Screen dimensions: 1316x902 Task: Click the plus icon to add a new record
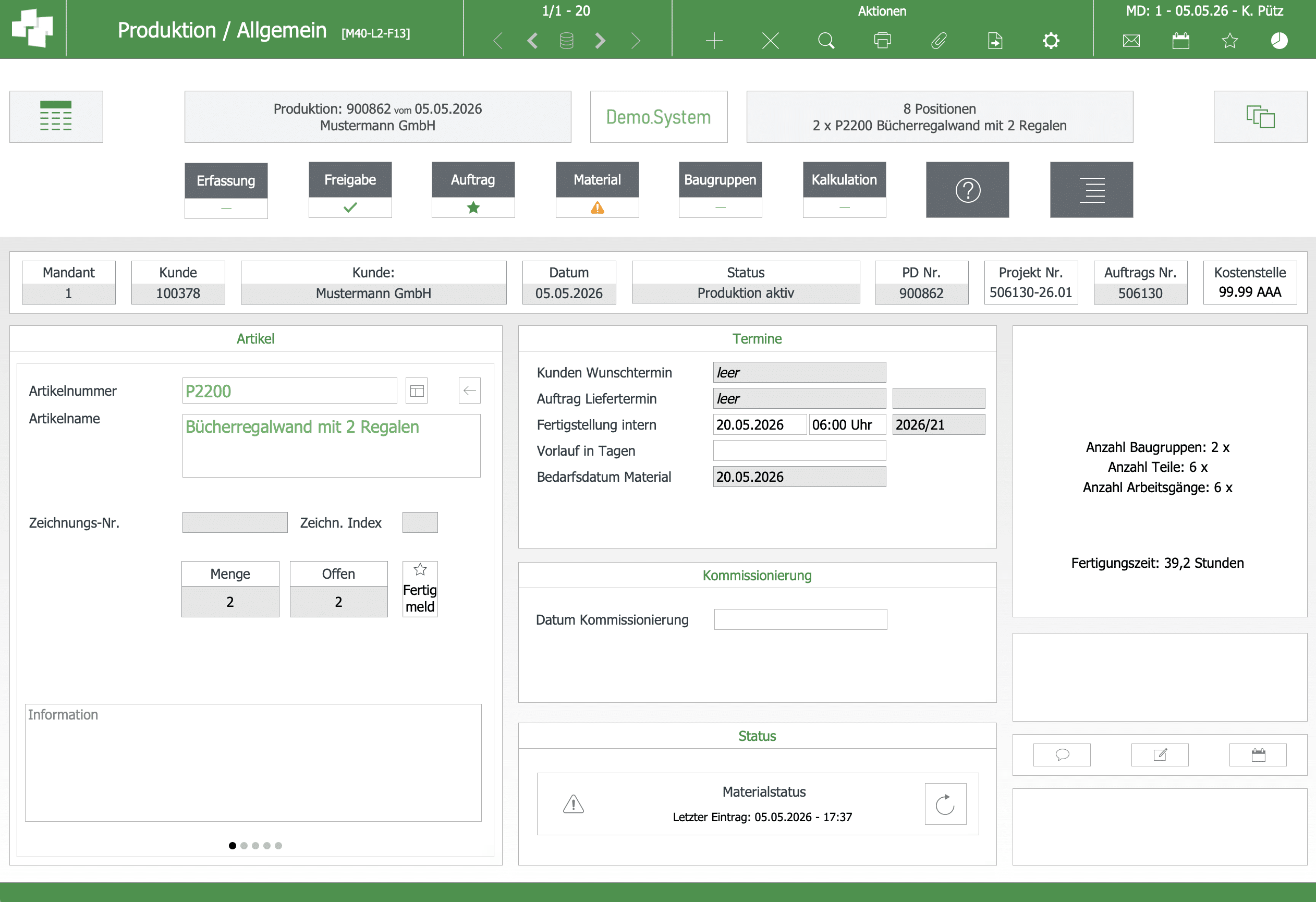(x=714, y=41)
